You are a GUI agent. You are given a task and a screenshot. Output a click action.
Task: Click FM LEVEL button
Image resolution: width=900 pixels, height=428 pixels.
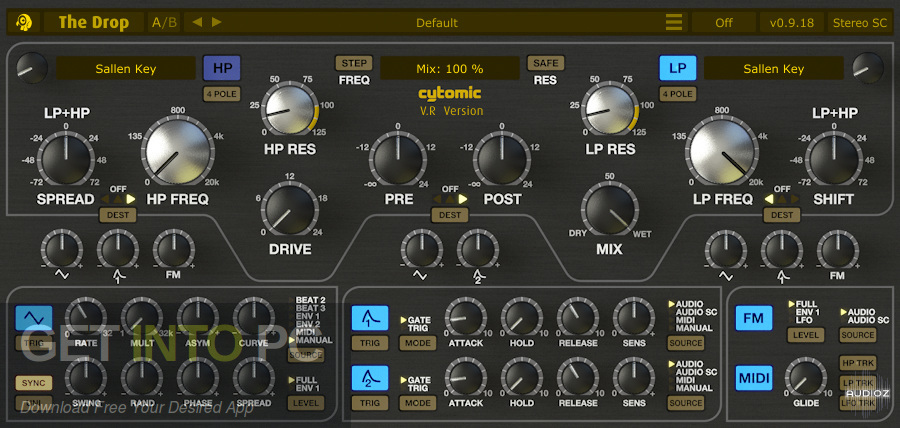coord(805,335)
